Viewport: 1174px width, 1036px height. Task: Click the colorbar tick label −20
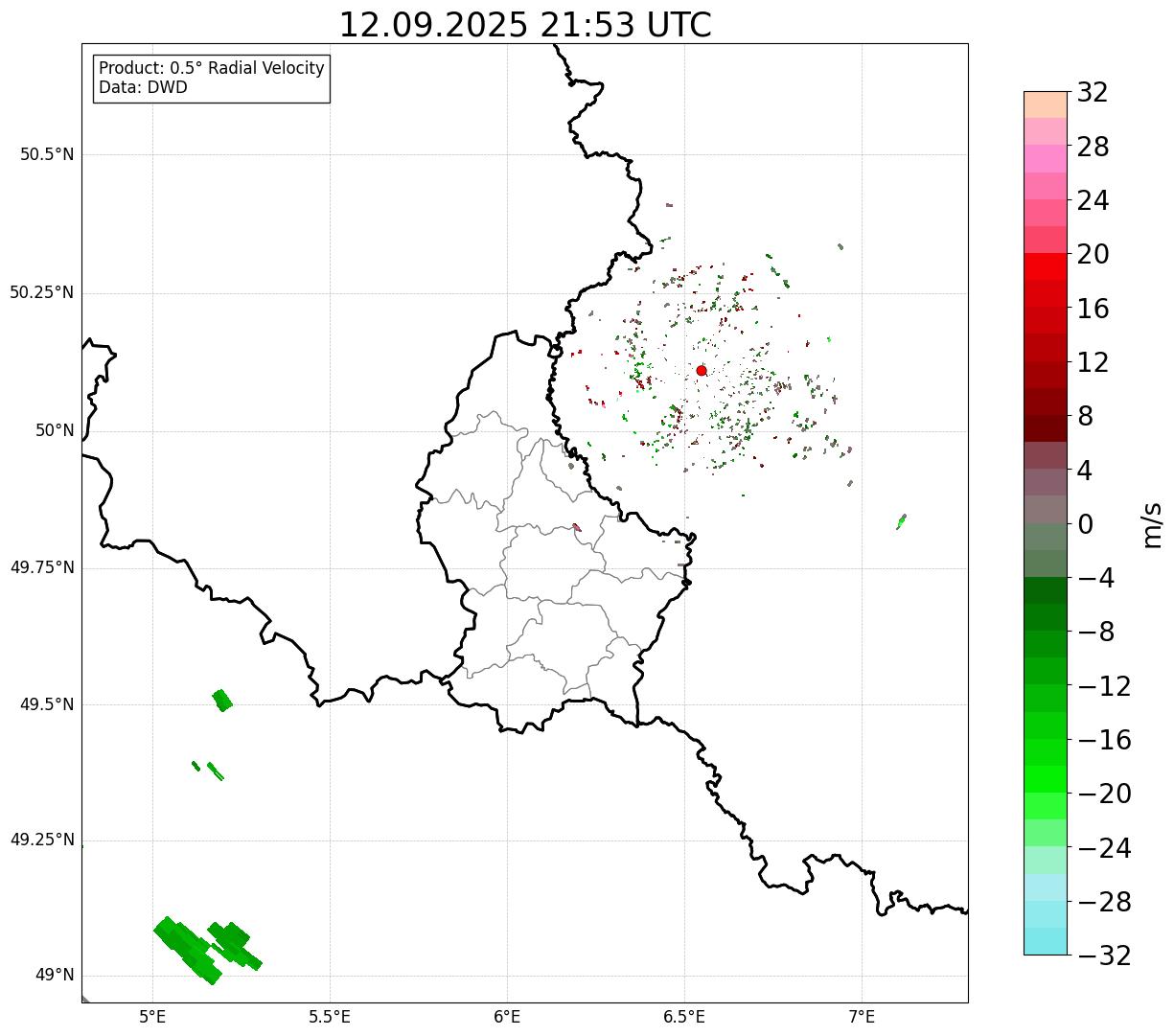coord(1104,794)
